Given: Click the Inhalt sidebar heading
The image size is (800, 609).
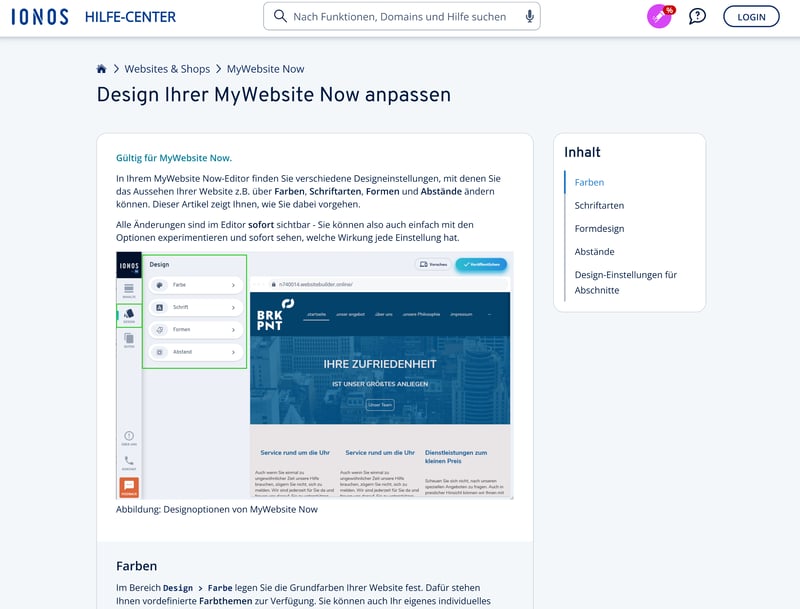Looking at the screenshot, I should pyautogui.click(x=582, y=152).
